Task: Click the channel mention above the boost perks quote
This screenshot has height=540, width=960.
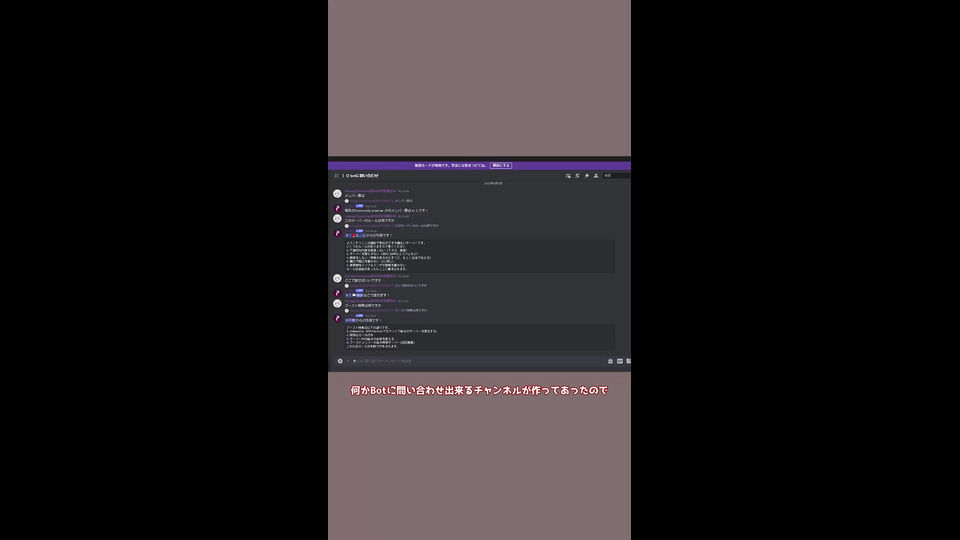Action: 350,320
